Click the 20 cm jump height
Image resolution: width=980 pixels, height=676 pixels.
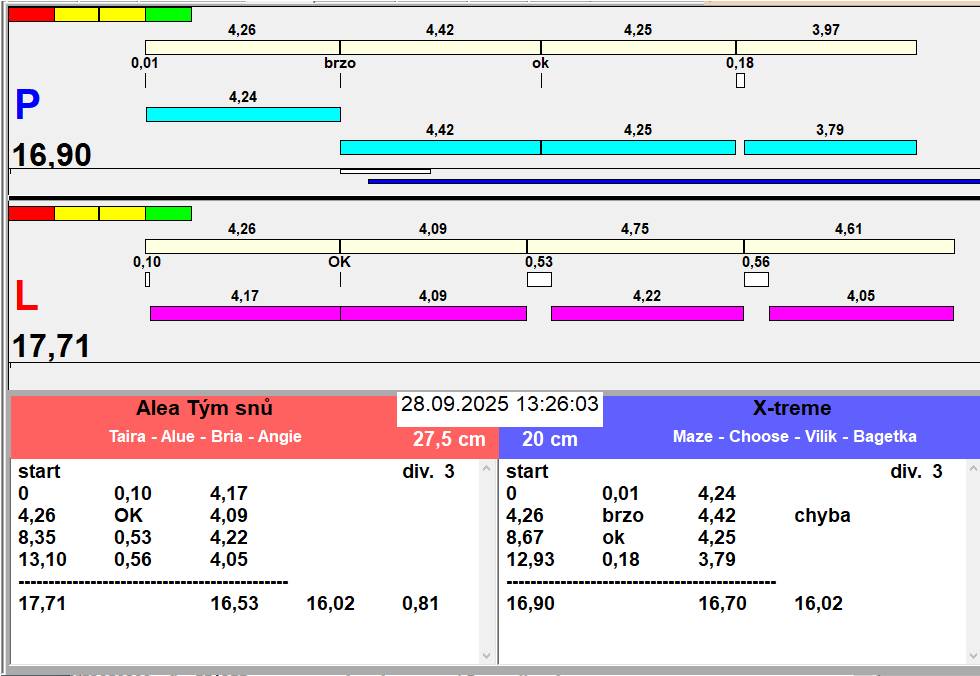tap(549, 439)
